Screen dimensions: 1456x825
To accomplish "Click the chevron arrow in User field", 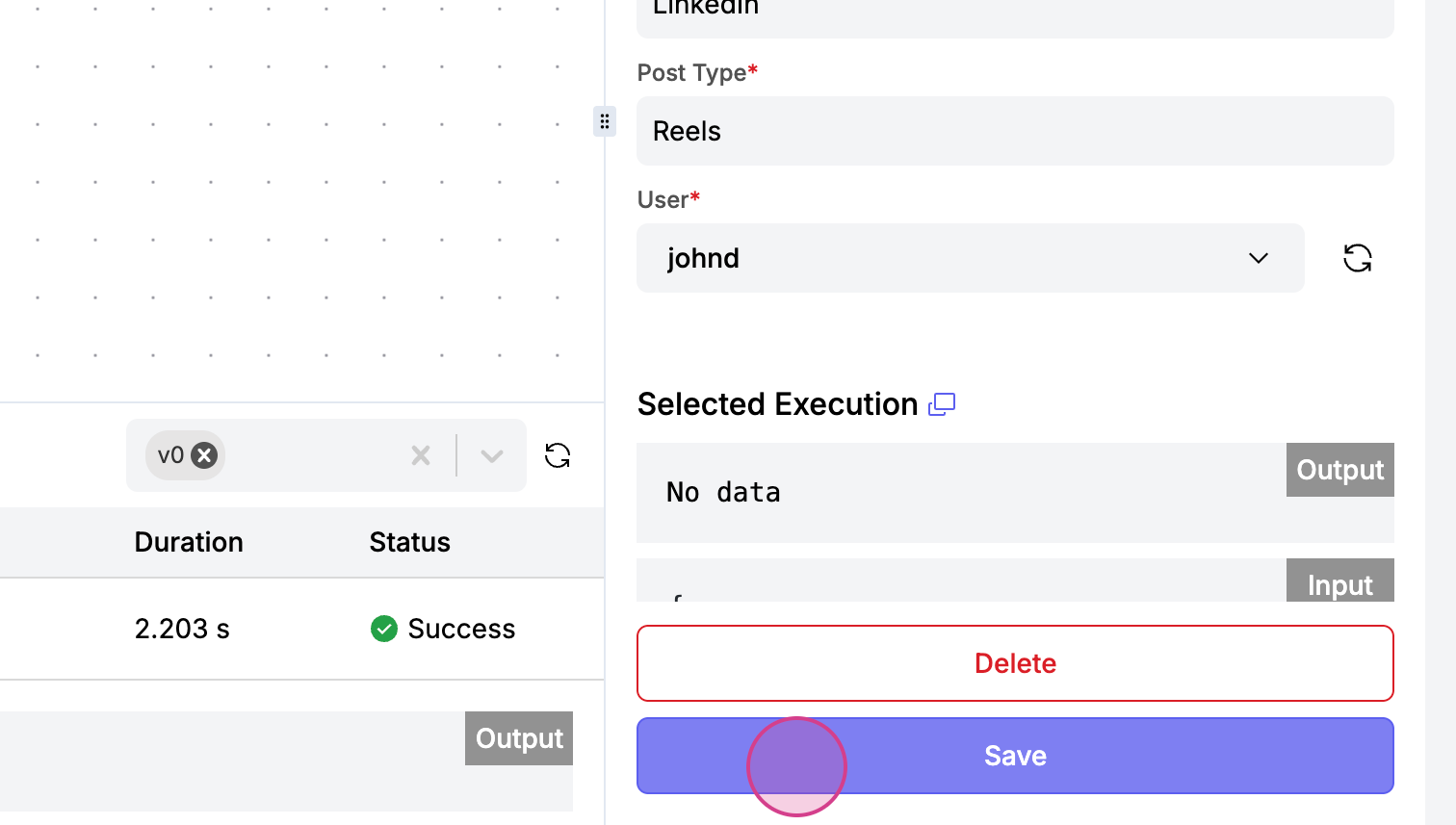I will [x=1258, y=258].
